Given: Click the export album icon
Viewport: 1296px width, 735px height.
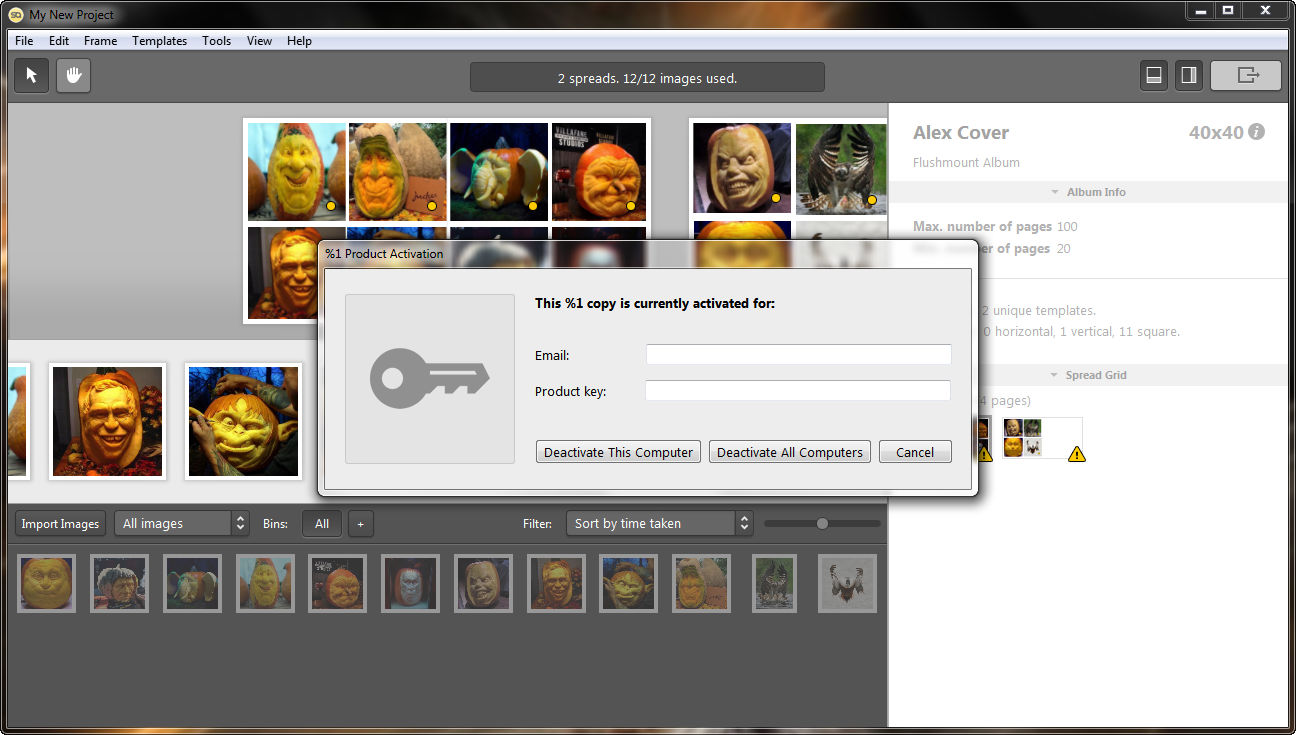Looking at the screenshot, I should tap(1246, 76).
